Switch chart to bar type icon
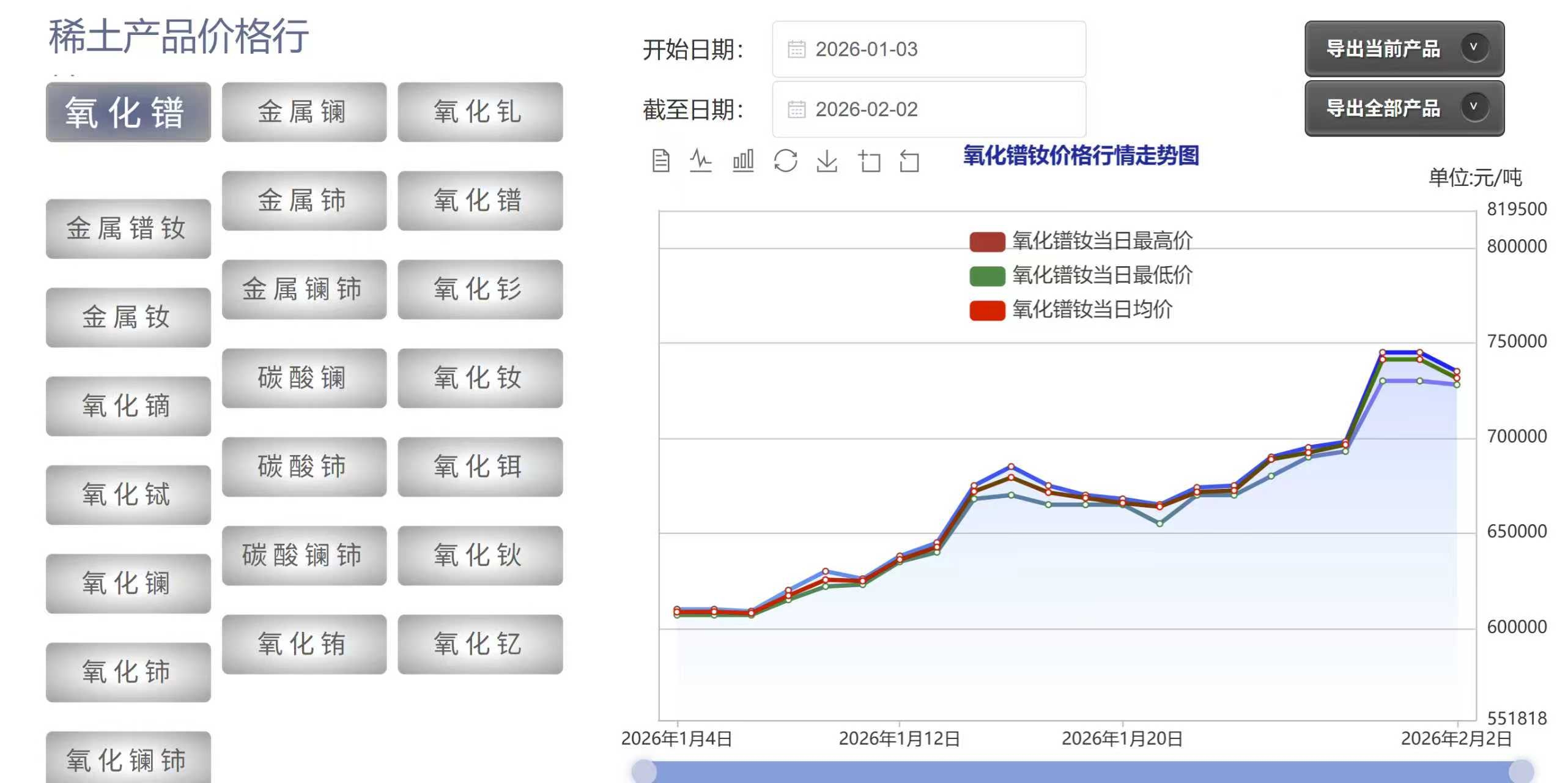This screenshot has height=783, width=1568. point(743,161)
